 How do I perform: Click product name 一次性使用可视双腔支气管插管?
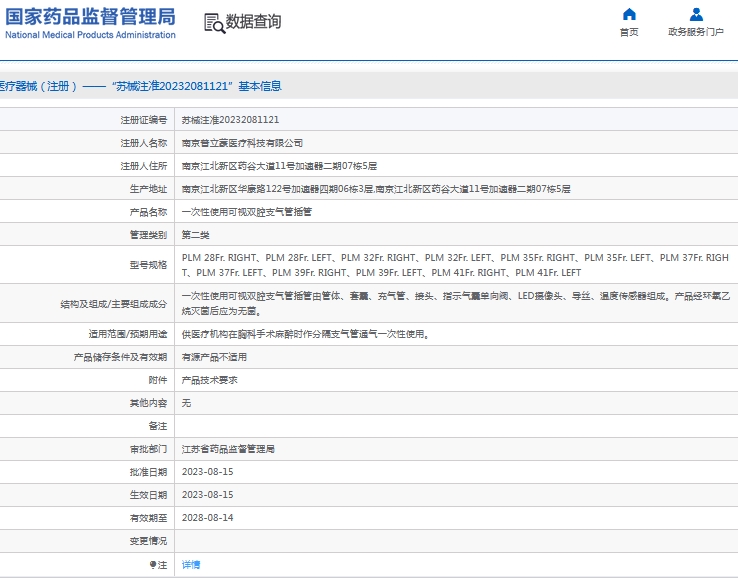(247, 212)
